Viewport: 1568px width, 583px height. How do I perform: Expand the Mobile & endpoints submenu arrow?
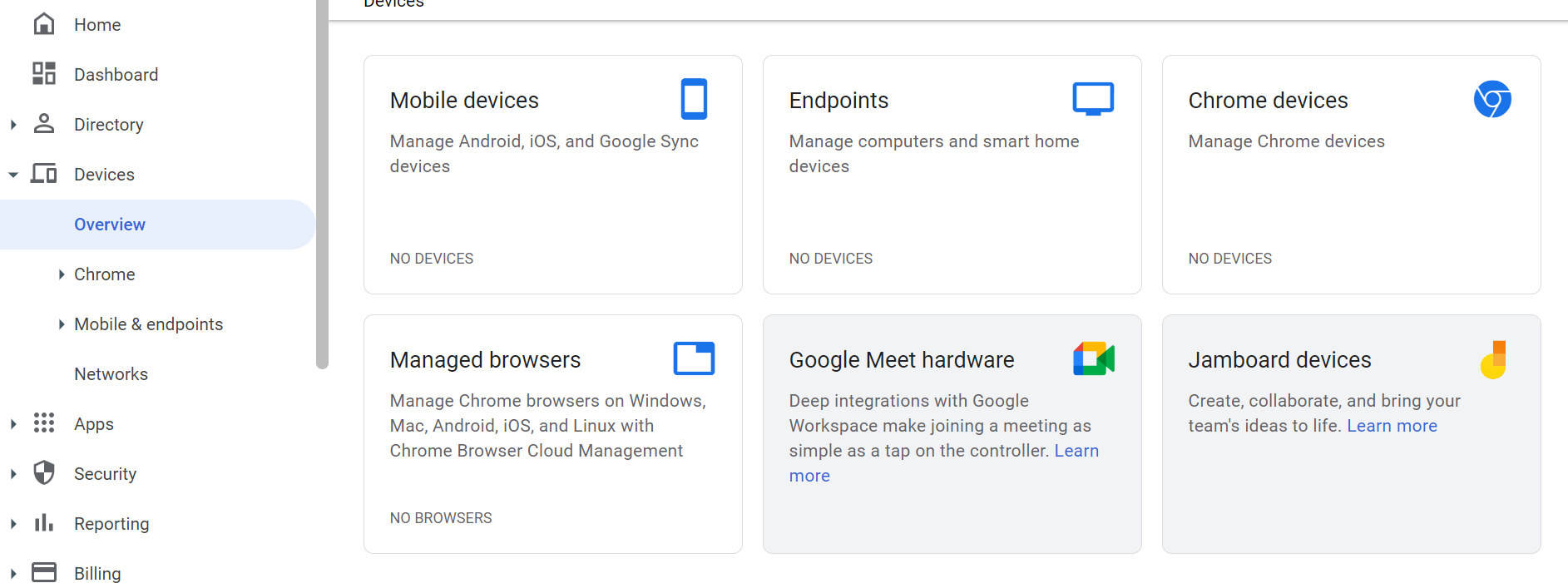click(x=61, y=324)
